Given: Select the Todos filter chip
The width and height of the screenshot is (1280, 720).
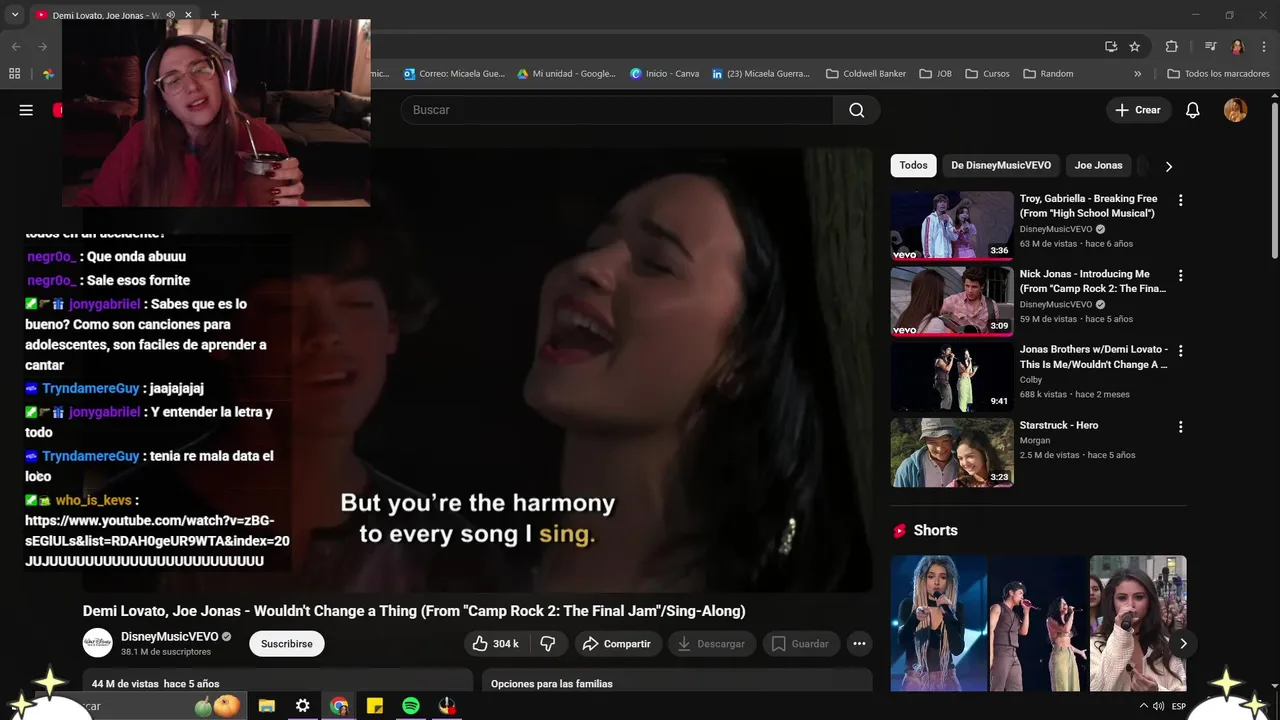Looking at the screenshot, I should [913, 165].
